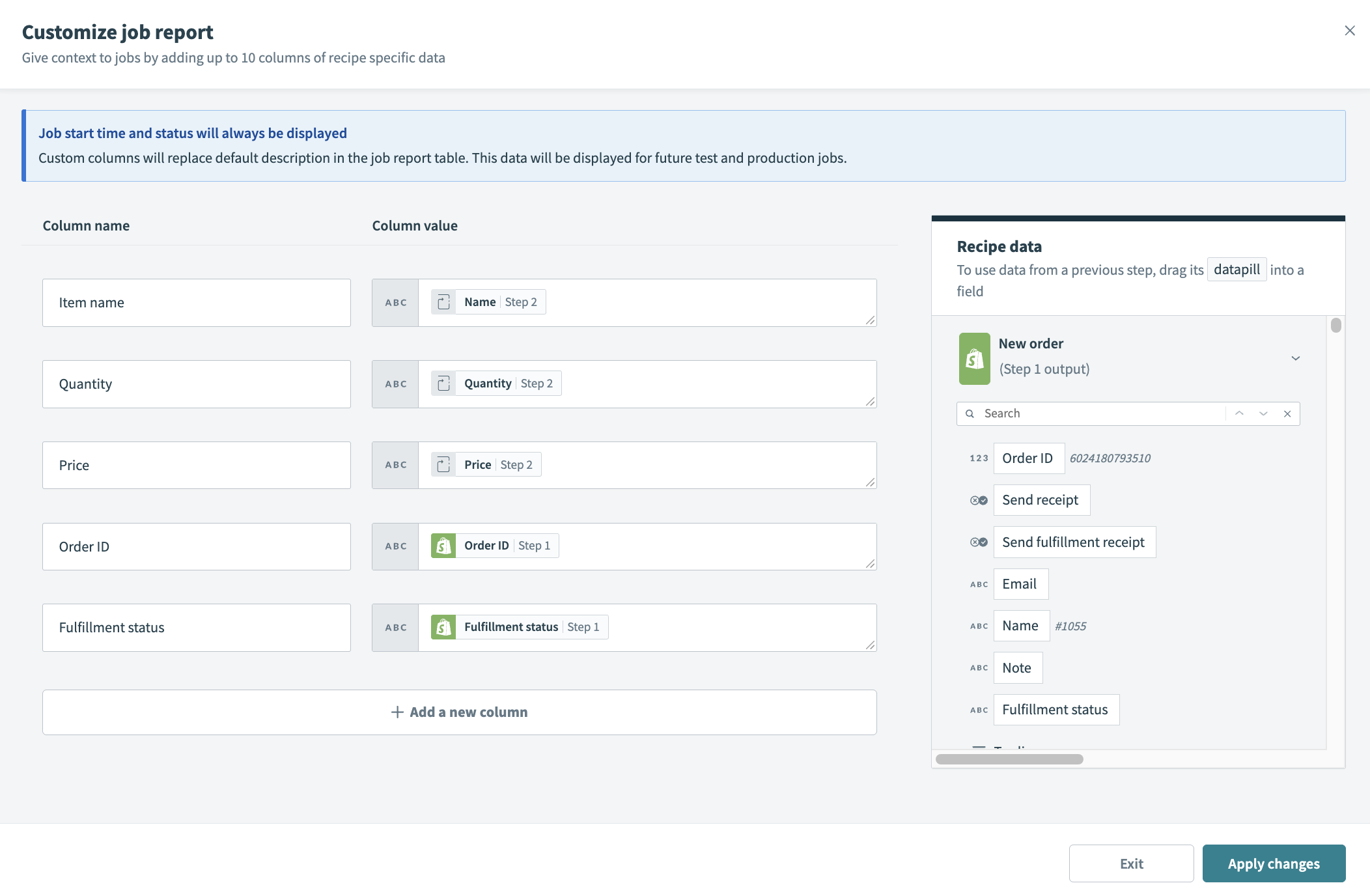Click the search magnifier icon in Recipe data

970,413
